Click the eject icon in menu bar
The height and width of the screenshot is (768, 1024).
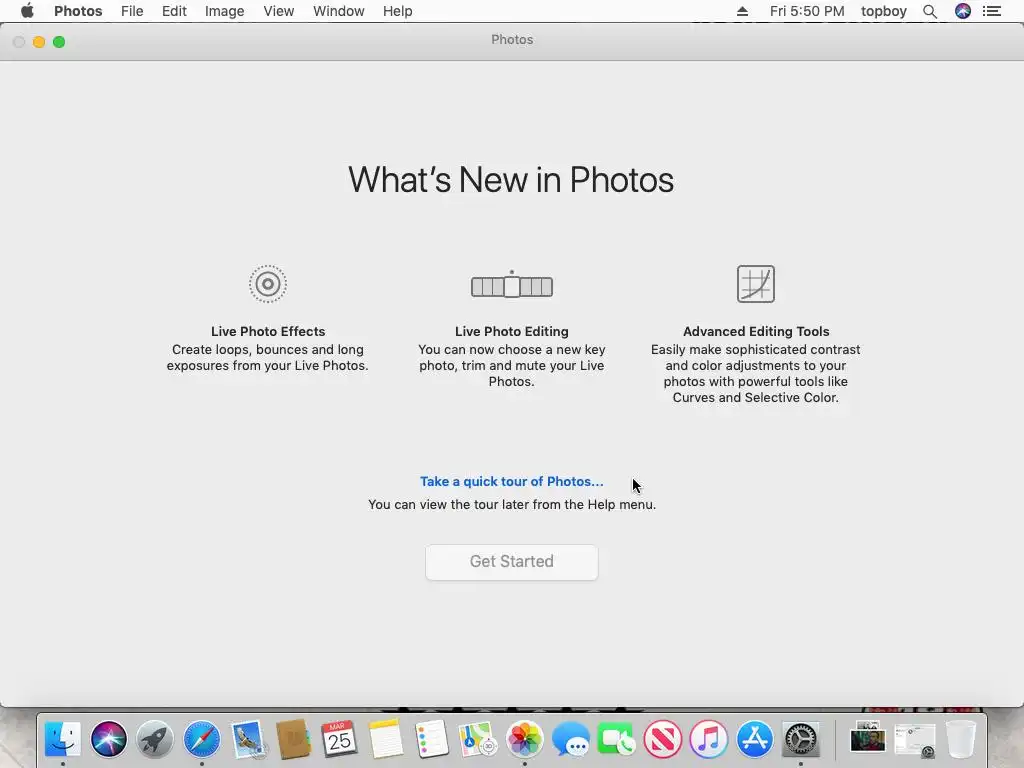tap(742, 11)
